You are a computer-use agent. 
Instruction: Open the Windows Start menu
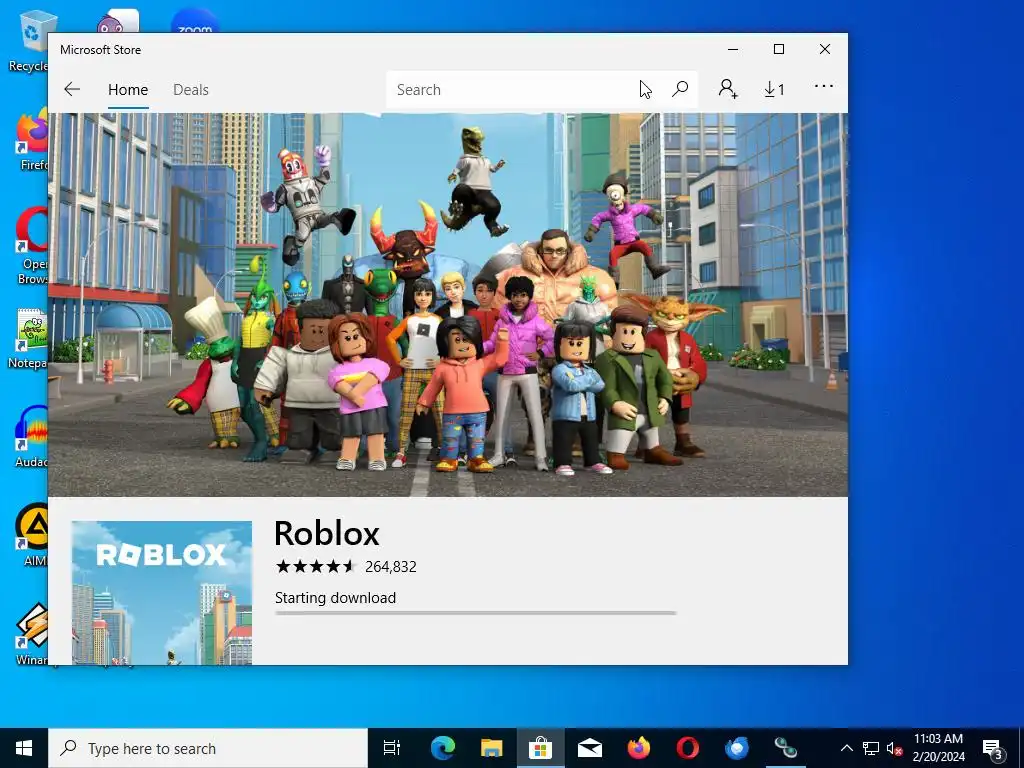24,748
